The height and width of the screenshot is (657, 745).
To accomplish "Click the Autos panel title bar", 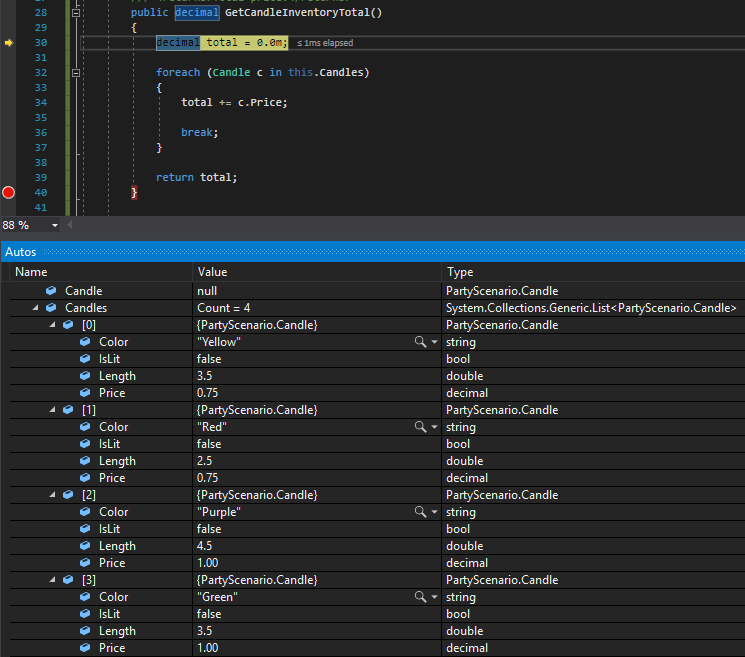I will coord(372,251).
